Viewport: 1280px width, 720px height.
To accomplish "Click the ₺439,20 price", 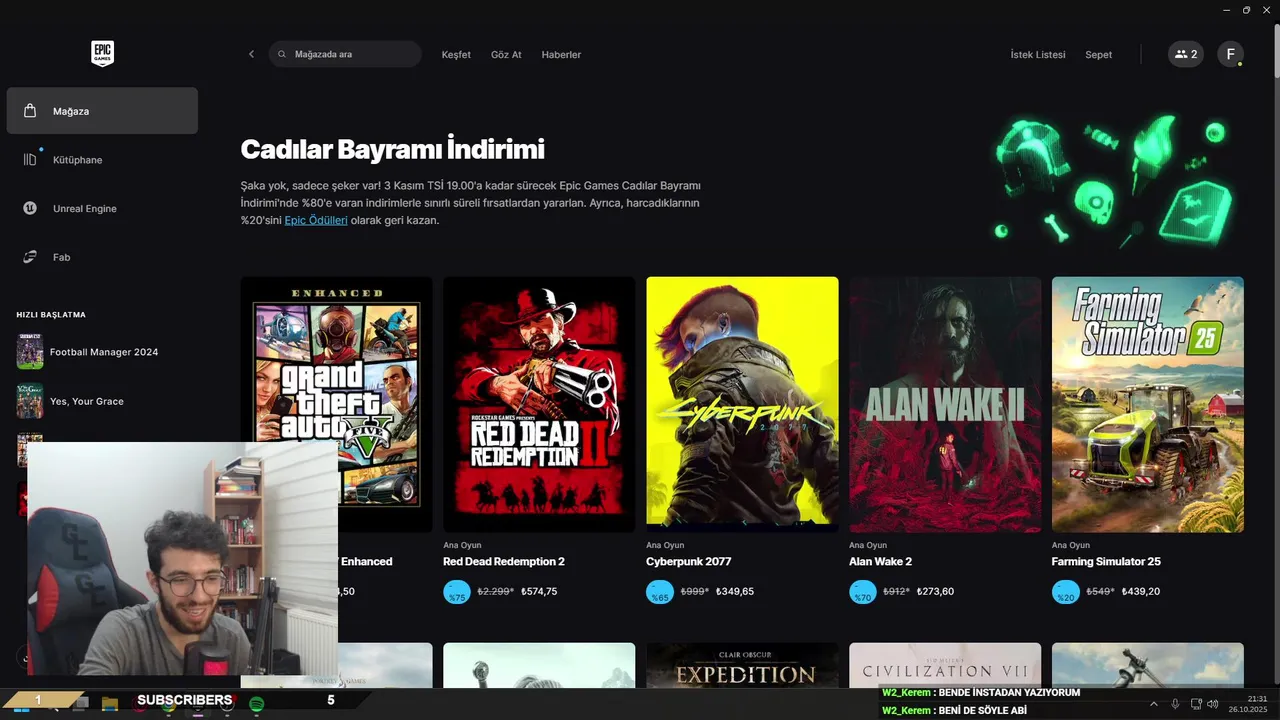I will click(1141, 592).
